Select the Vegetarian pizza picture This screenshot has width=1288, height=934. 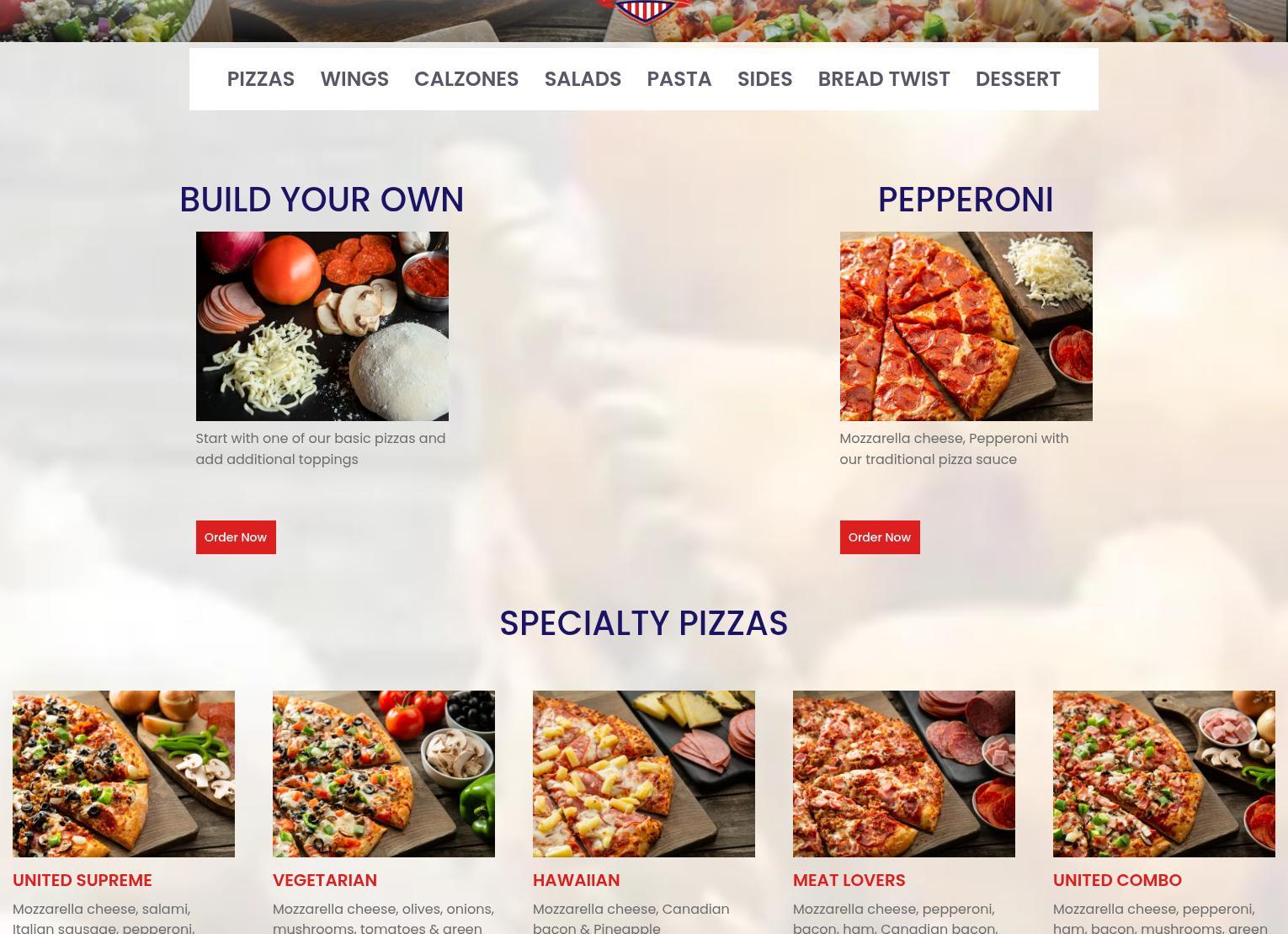pyautogui.click(x=384, y=774)
